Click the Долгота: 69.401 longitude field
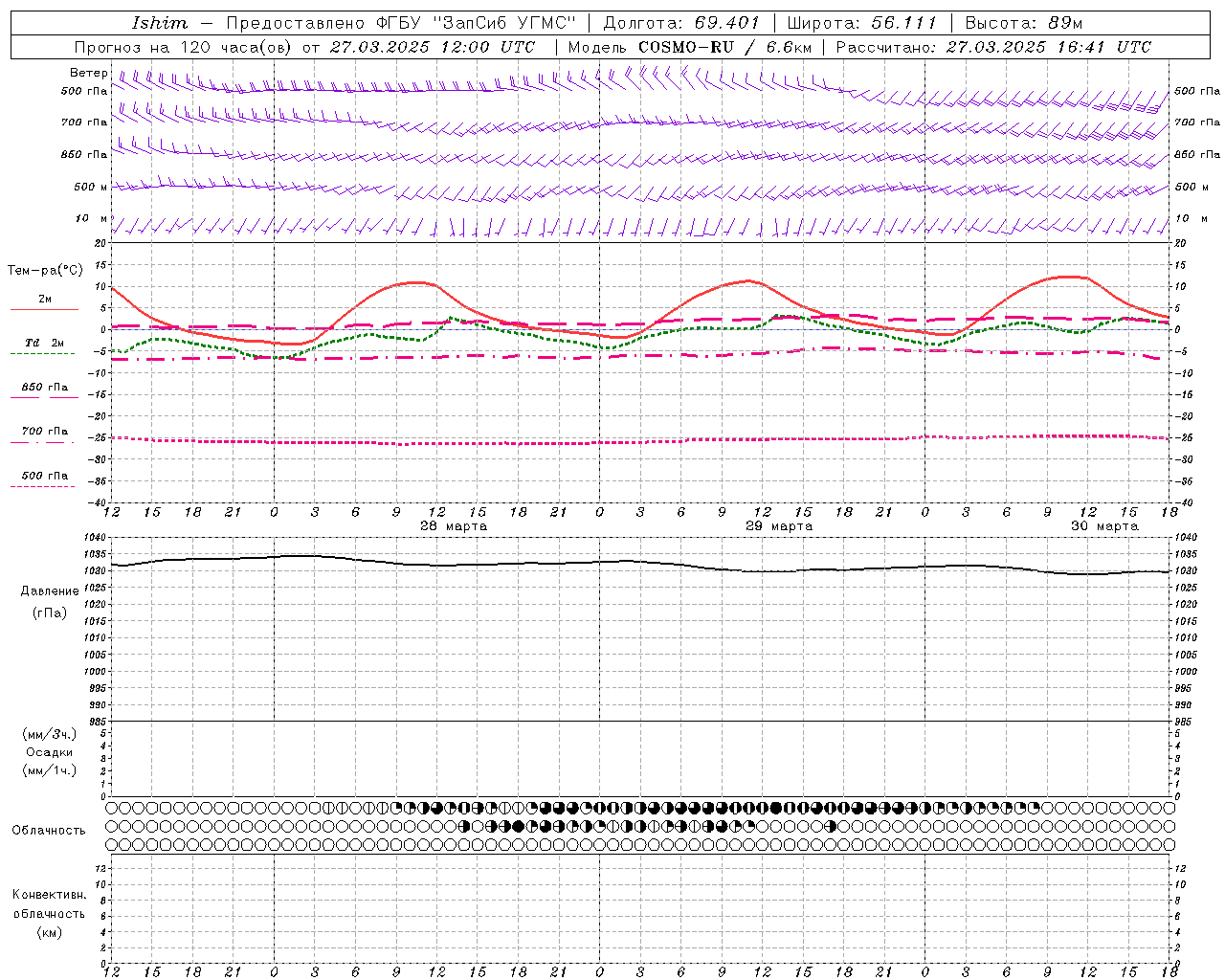Screen dimensions: 1225x980 pyautogui.click(x=682, y=23)
